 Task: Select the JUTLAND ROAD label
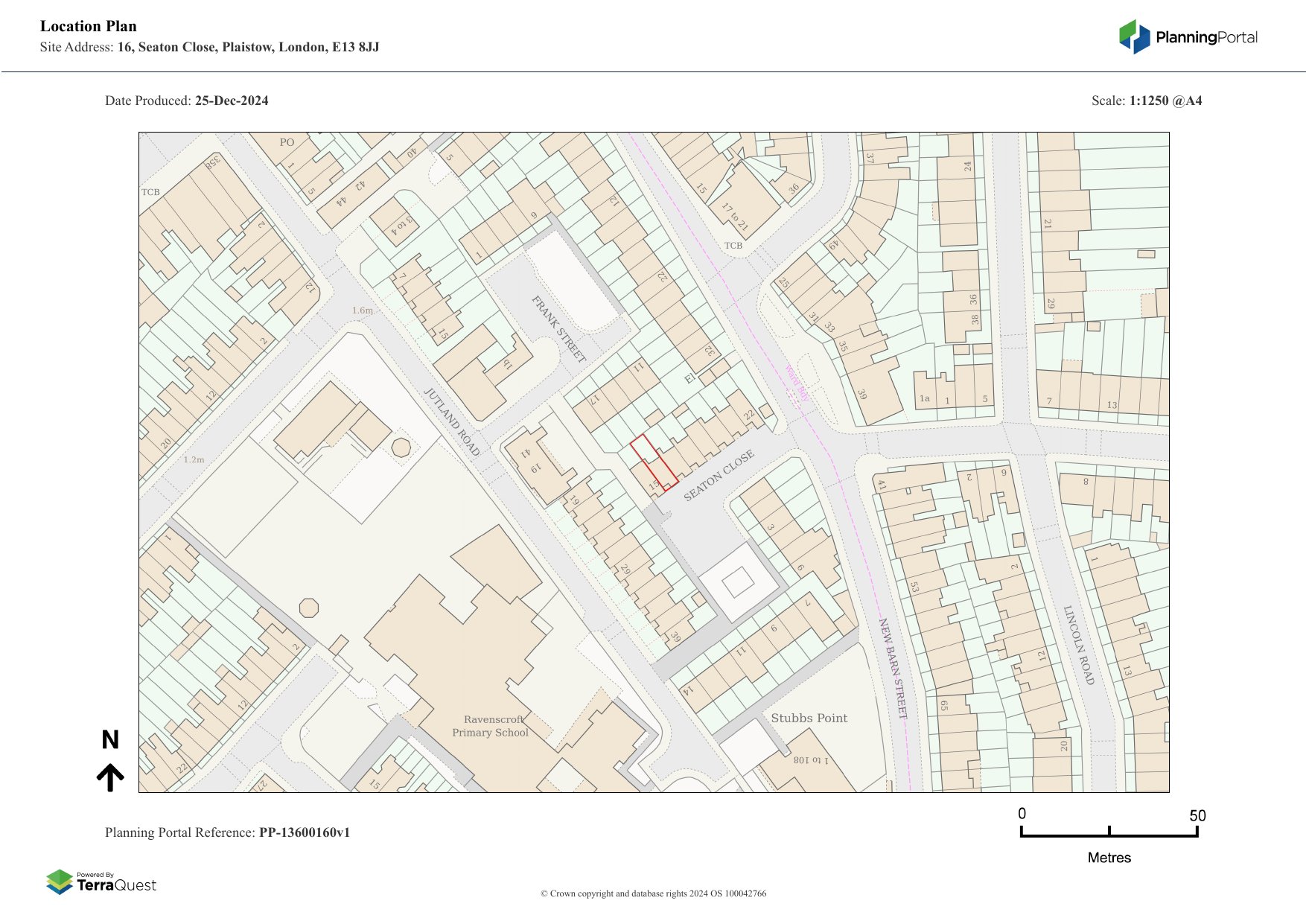[x=451, y=422]
